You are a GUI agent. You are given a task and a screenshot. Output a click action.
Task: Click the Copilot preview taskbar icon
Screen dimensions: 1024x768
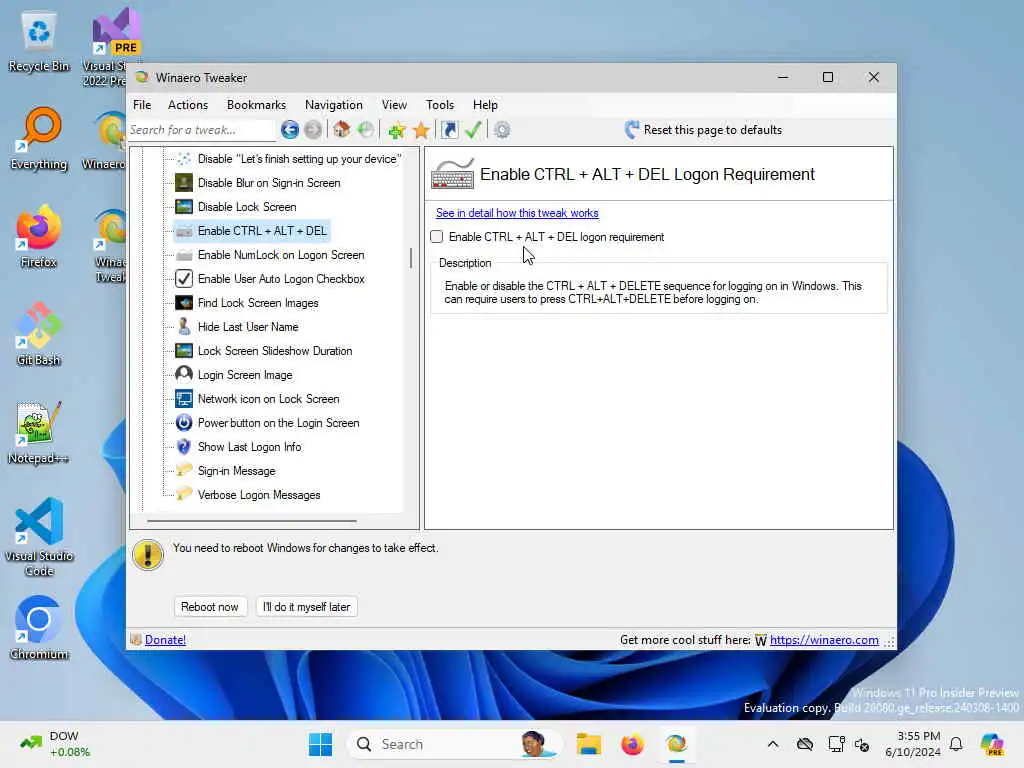[x=992, y=744]
